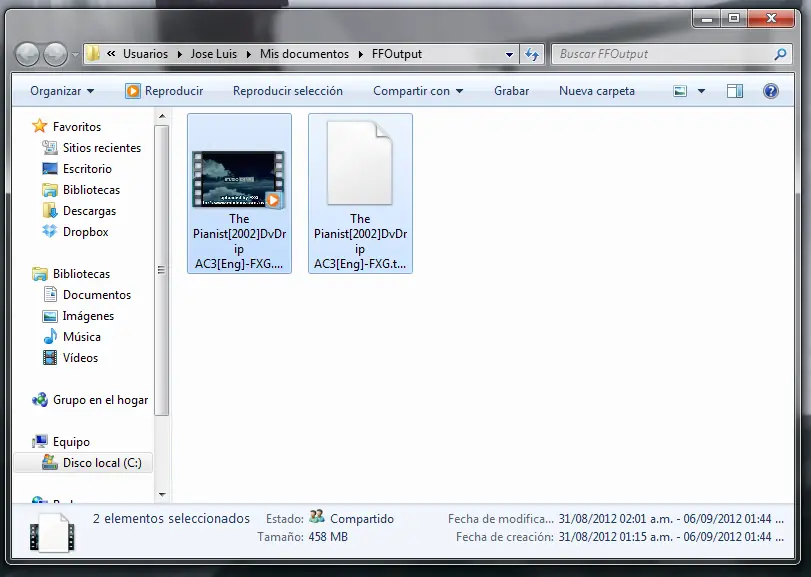The width and height of the screenshot is (811, 577).
Task: Click navigation pane scroll up arrow
Action: pos(162,117)
